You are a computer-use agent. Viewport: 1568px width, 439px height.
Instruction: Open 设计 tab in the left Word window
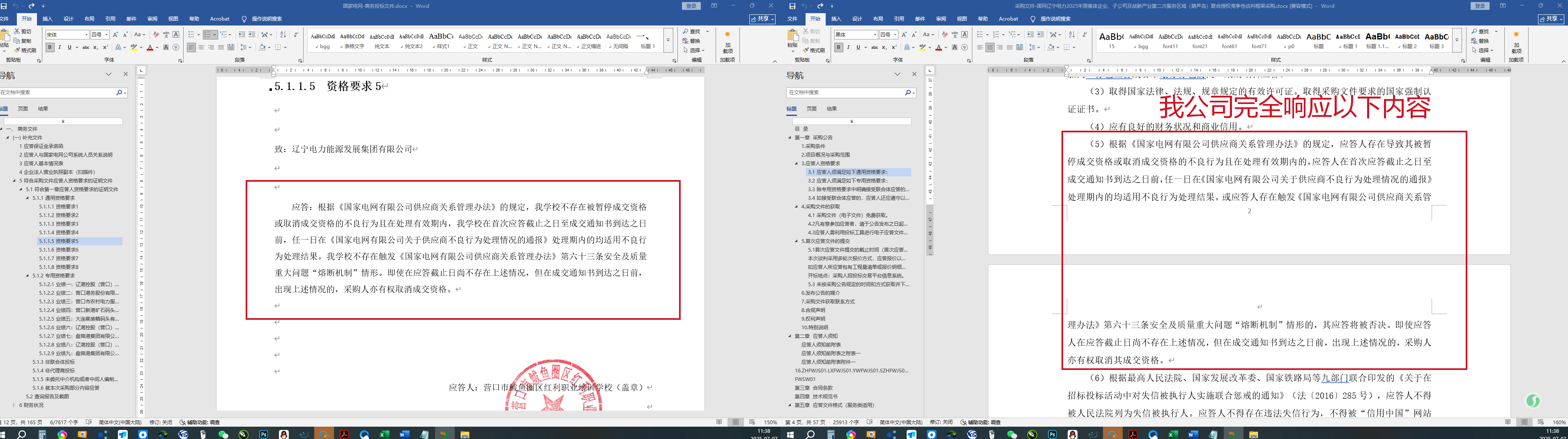click(x=68, y=19)
